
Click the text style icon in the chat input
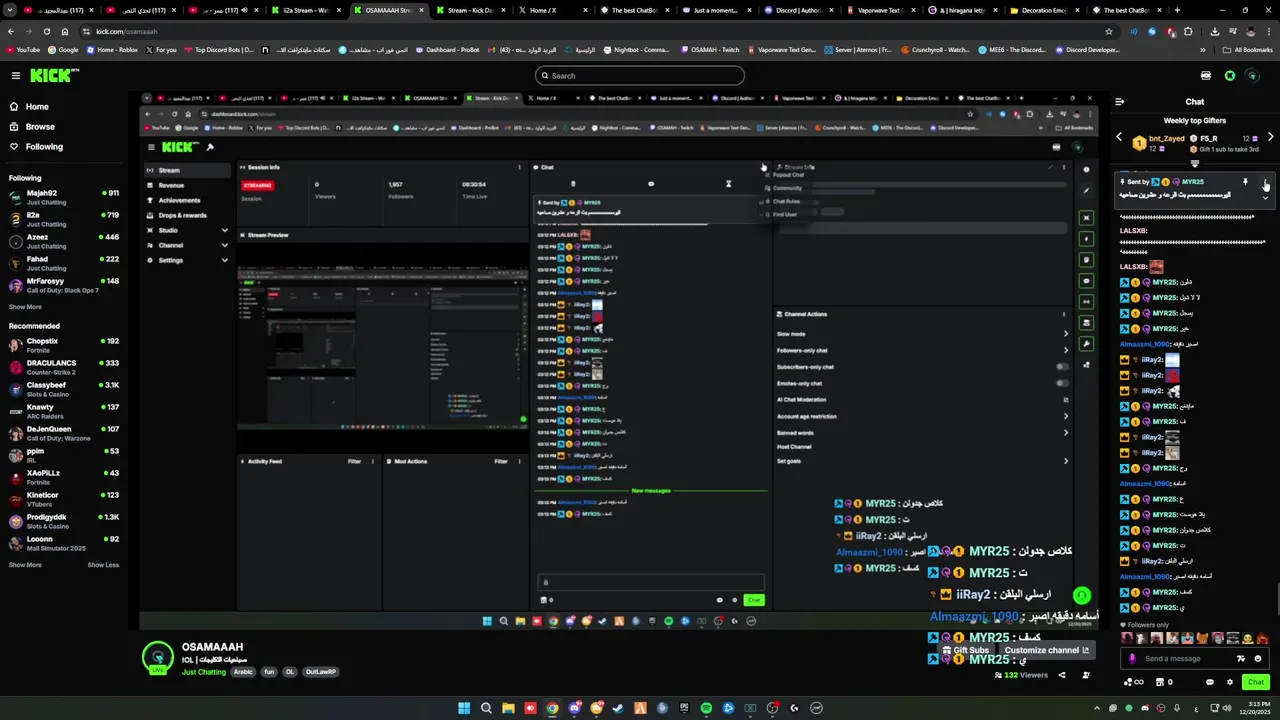tap(1241, 658)
